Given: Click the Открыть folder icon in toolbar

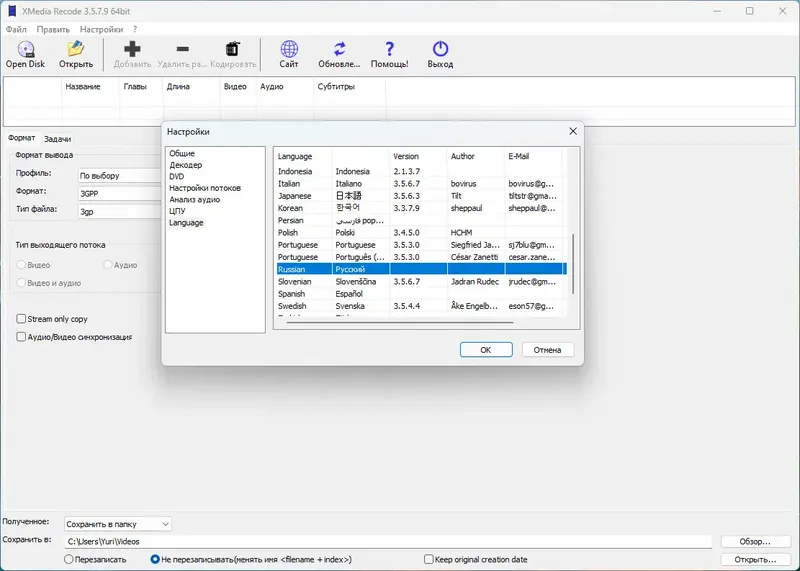Looking at the screenshot, I should click(76, 49).
